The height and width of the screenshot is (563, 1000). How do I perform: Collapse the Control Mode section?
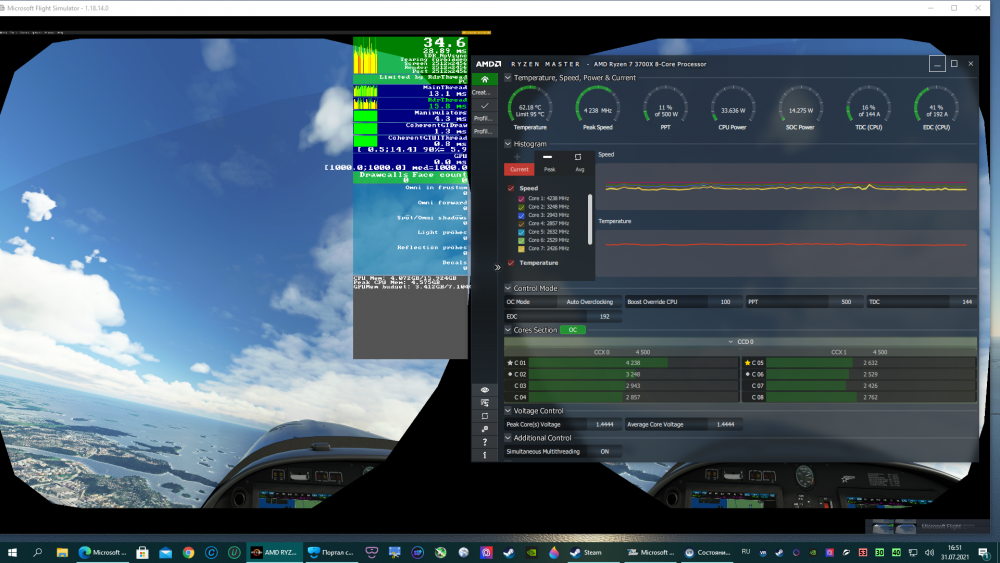508,288
